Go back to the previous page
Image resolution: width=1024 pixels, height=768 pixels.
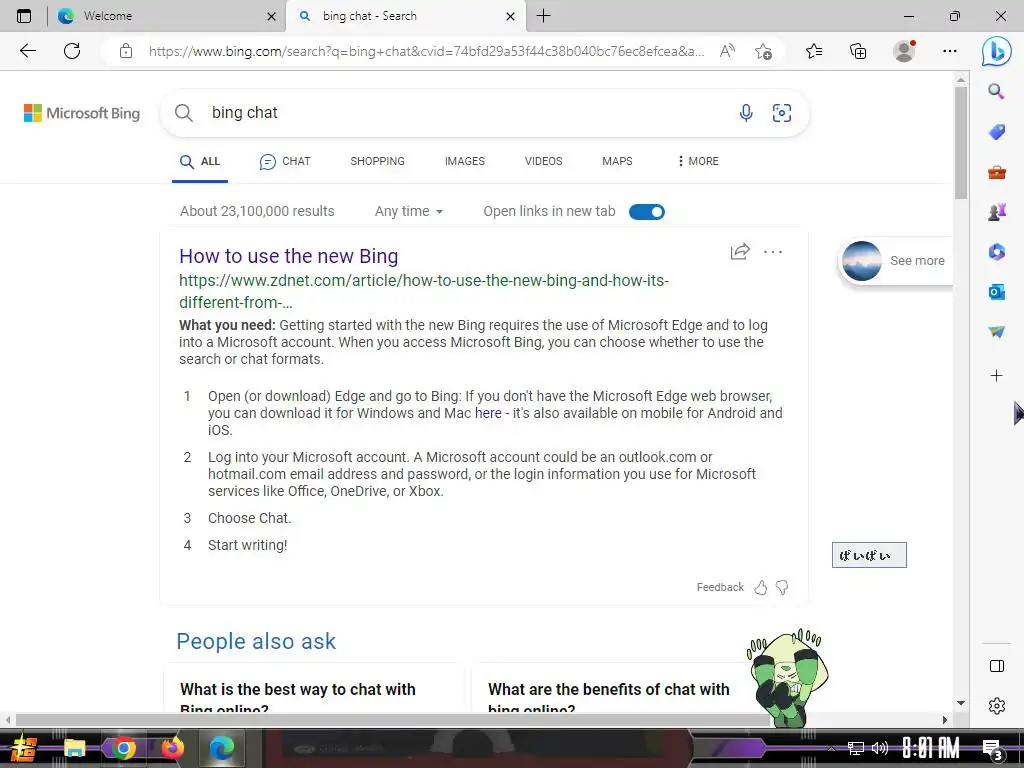click(x=27, y=51)
